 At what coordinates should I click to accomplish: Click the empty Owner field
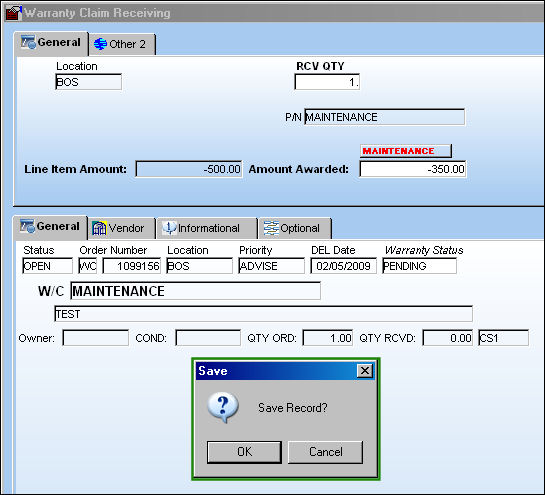pyautogui.click(x=95, y=338)
